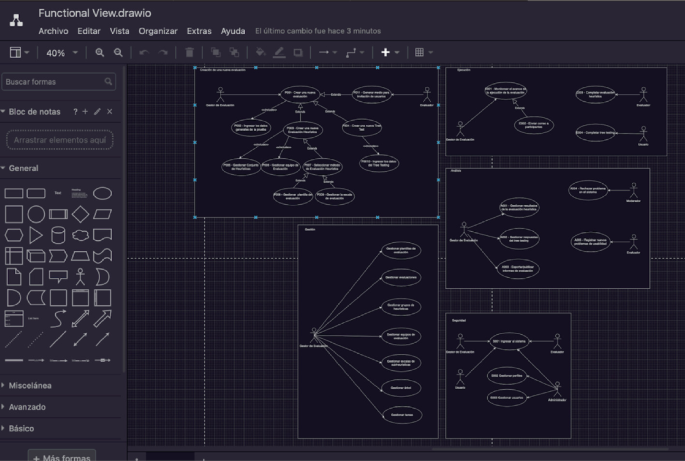Open the 40% zoom level dropdown
Screen dimensions: 685x461
coord(61,52)
